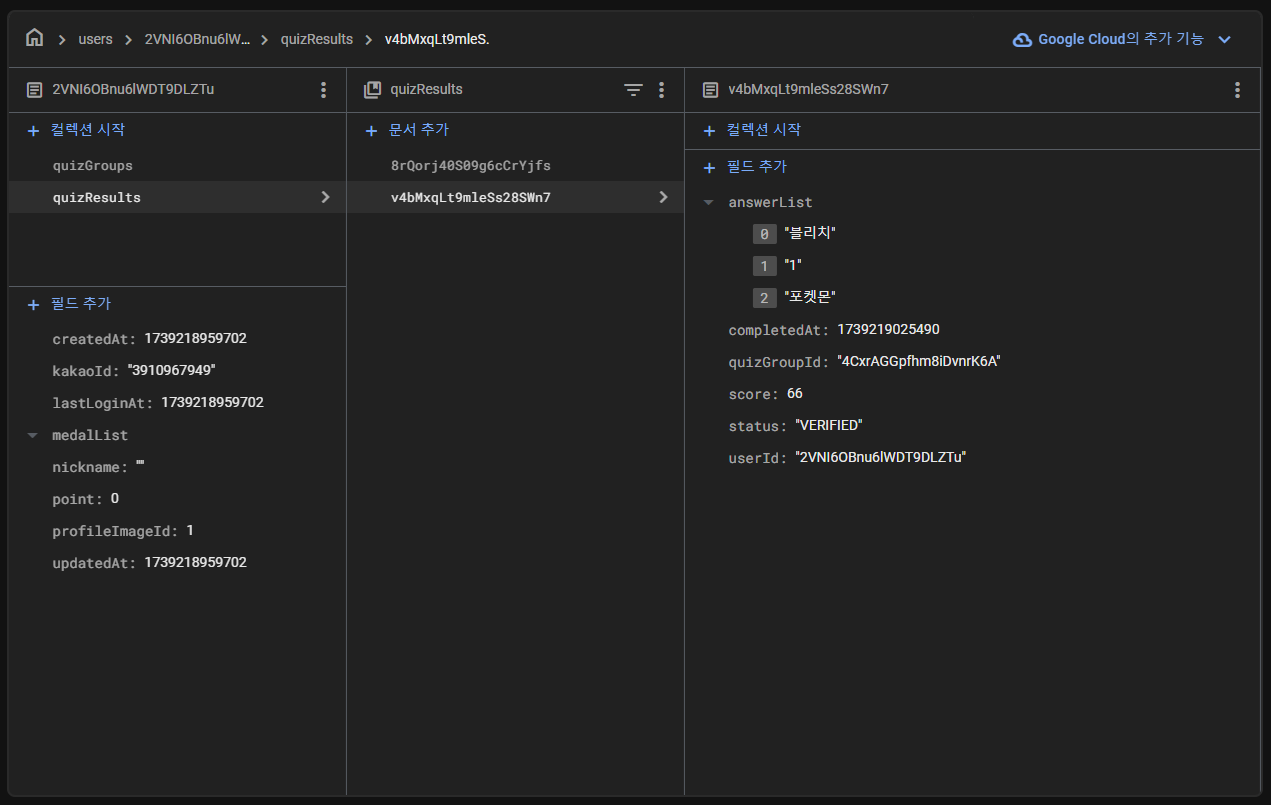Click the createdAt value 1739218959702
The height and width of the screenshot is (805, 1271).
[195, 338]
